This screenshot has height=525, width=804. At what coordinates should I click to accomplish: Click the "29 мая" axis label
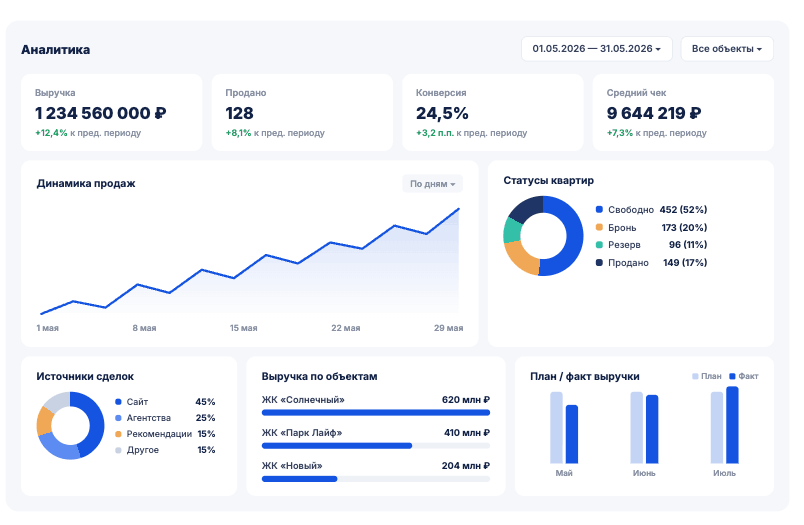pyautogui.click(x=448, y=328)
